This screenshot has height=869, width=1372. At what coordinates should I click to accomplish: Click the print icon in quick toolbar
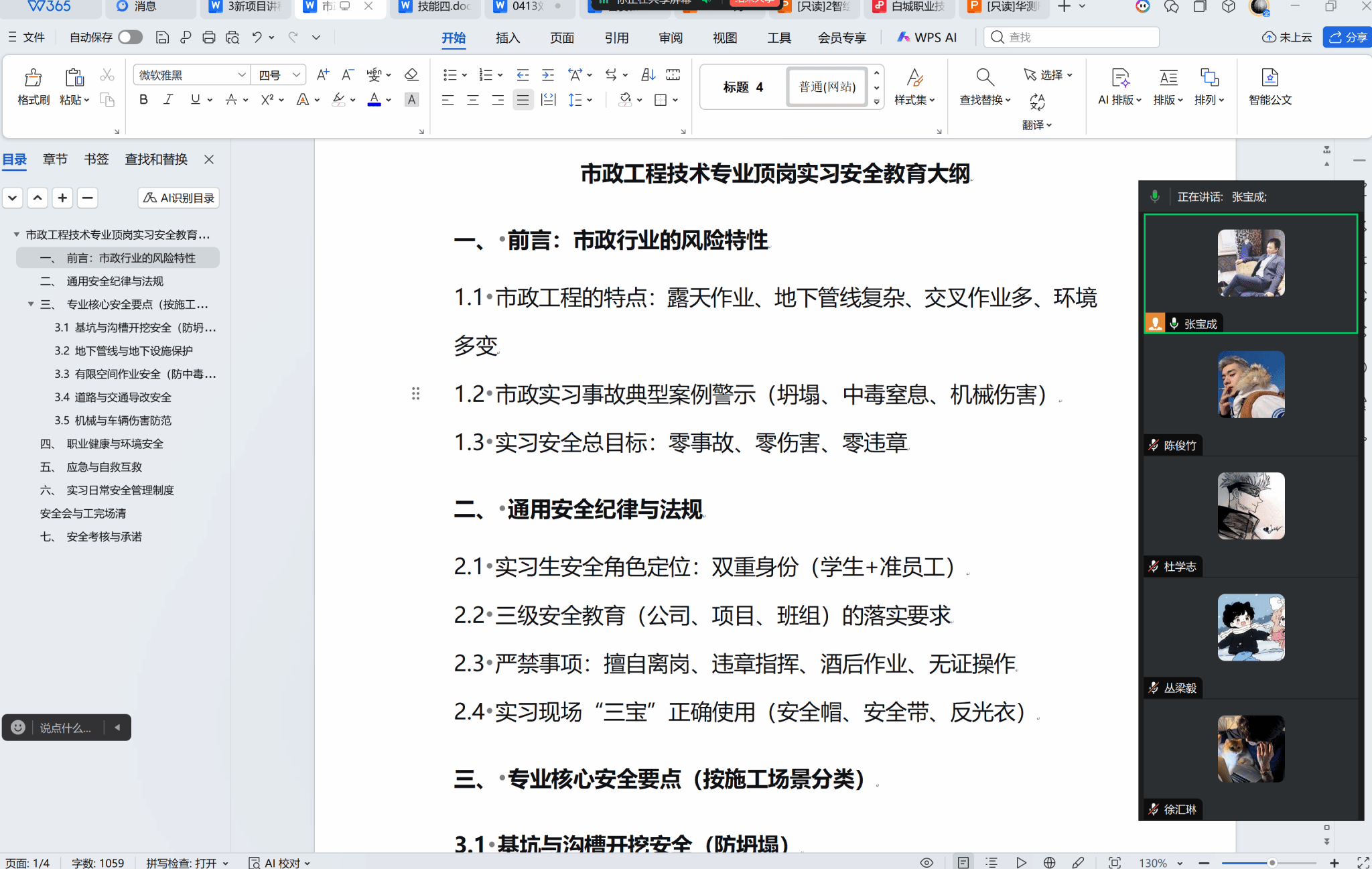[209, 38]
